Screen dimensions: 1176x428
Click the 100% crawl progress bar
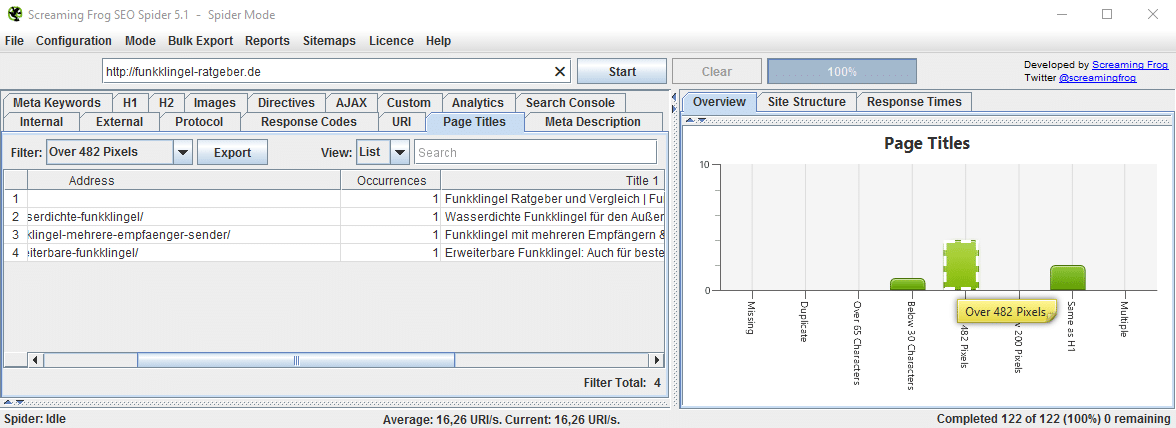tap(842, 72)
